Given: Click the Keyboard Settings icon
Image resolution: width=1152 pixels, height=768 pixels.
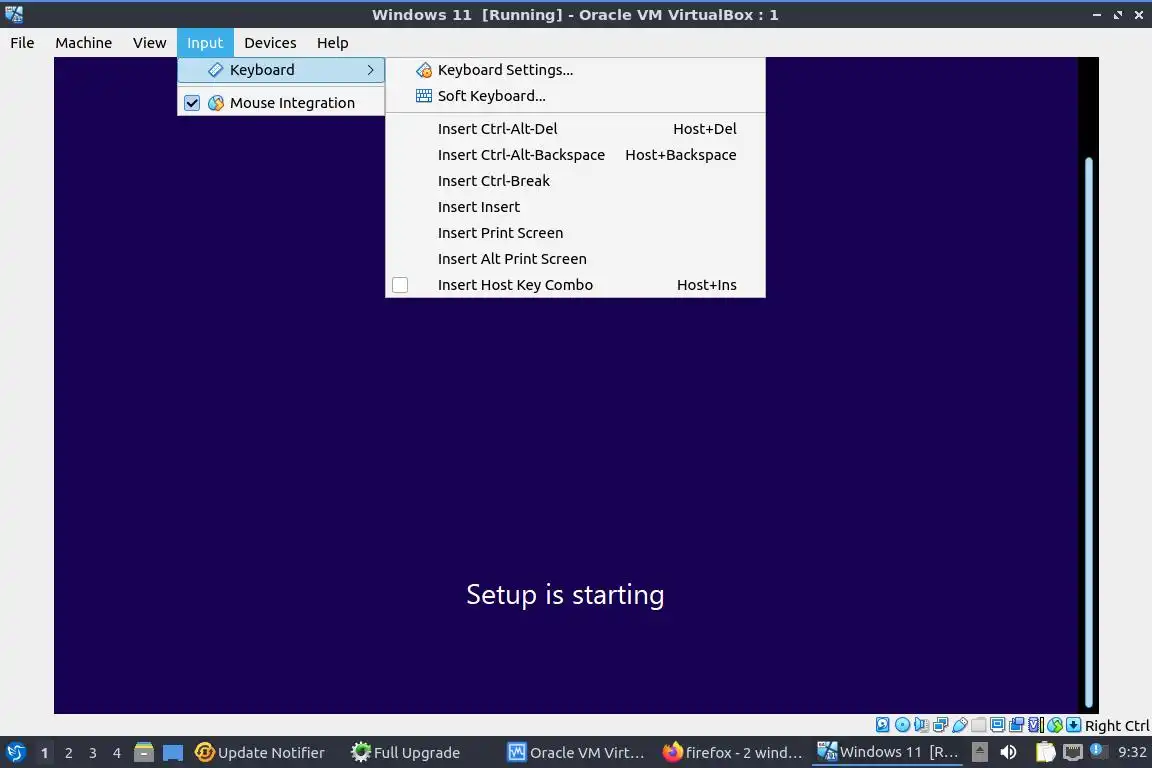Looking at the screenshot, I should (423, 70).
